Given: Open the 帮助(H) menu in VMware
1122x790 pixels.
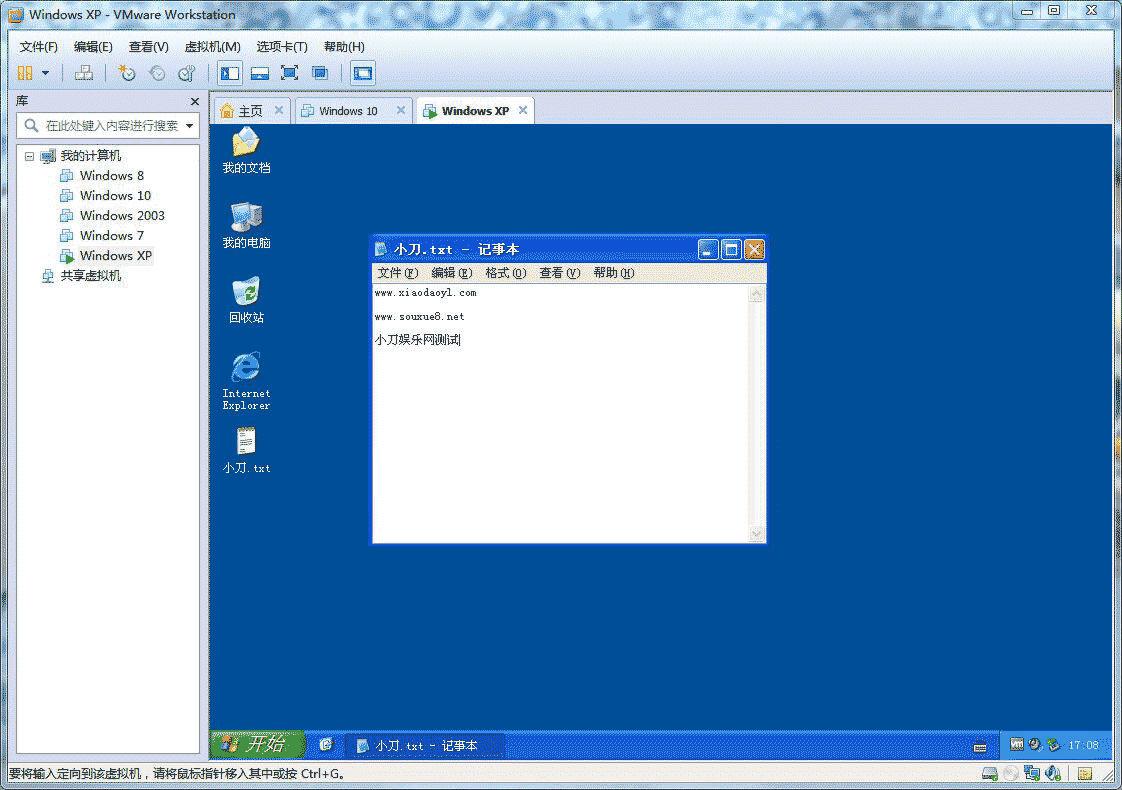Looking at the screenshot, I should coord(344,47).
